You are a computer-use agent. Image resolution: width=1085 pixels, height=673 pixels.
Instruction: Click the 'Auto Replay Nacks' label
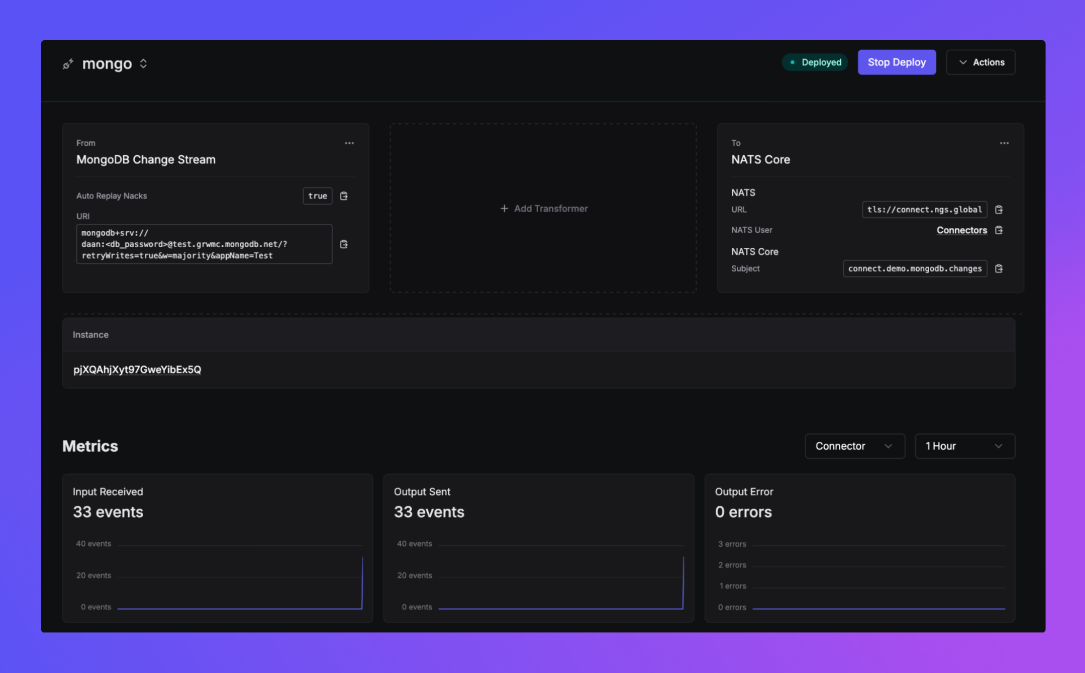pos(111,196)
